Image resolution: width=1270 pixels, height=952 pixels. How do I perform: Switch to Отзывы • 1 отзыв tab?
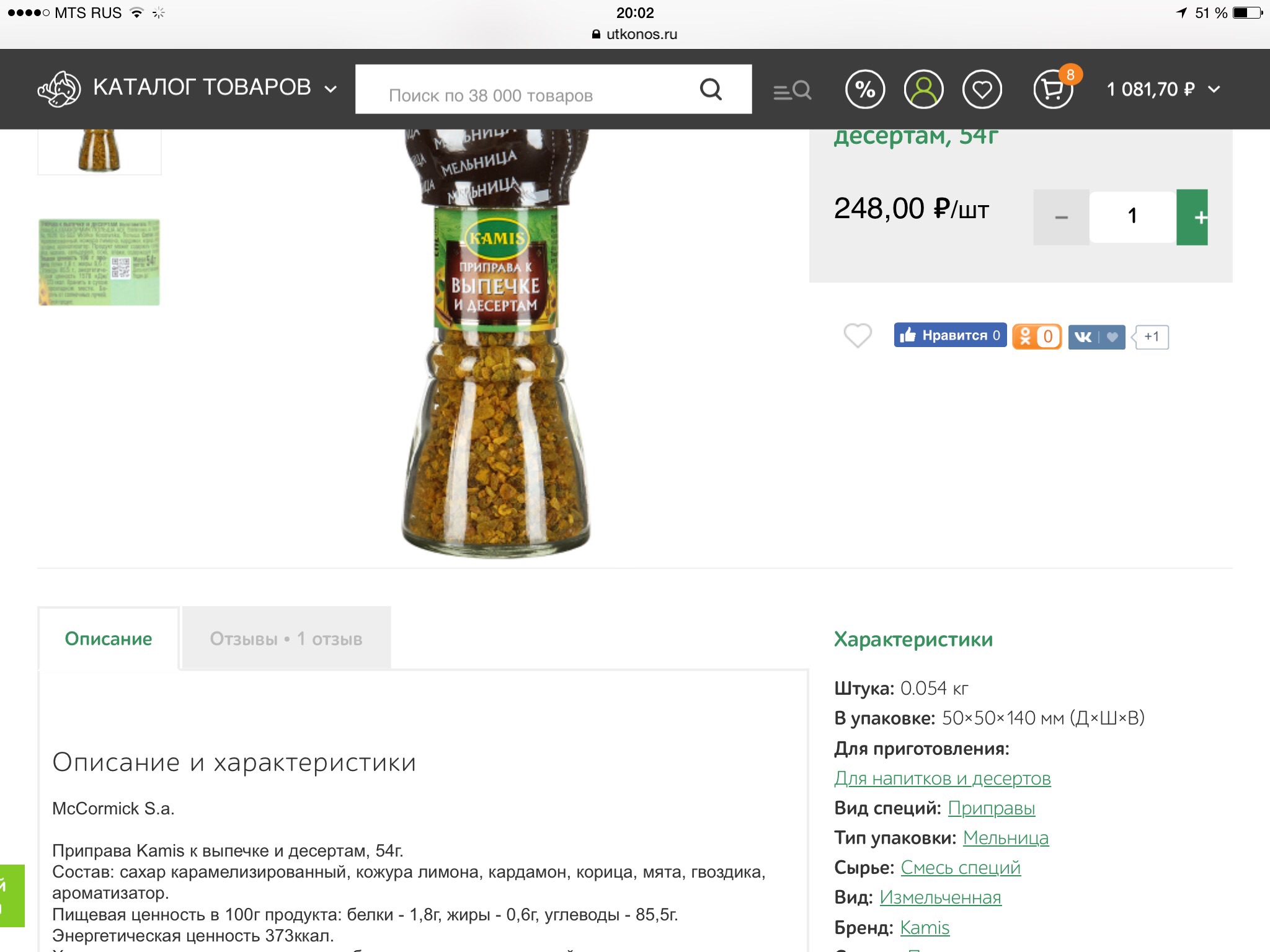pyautogui.click(x=286, y=638)
